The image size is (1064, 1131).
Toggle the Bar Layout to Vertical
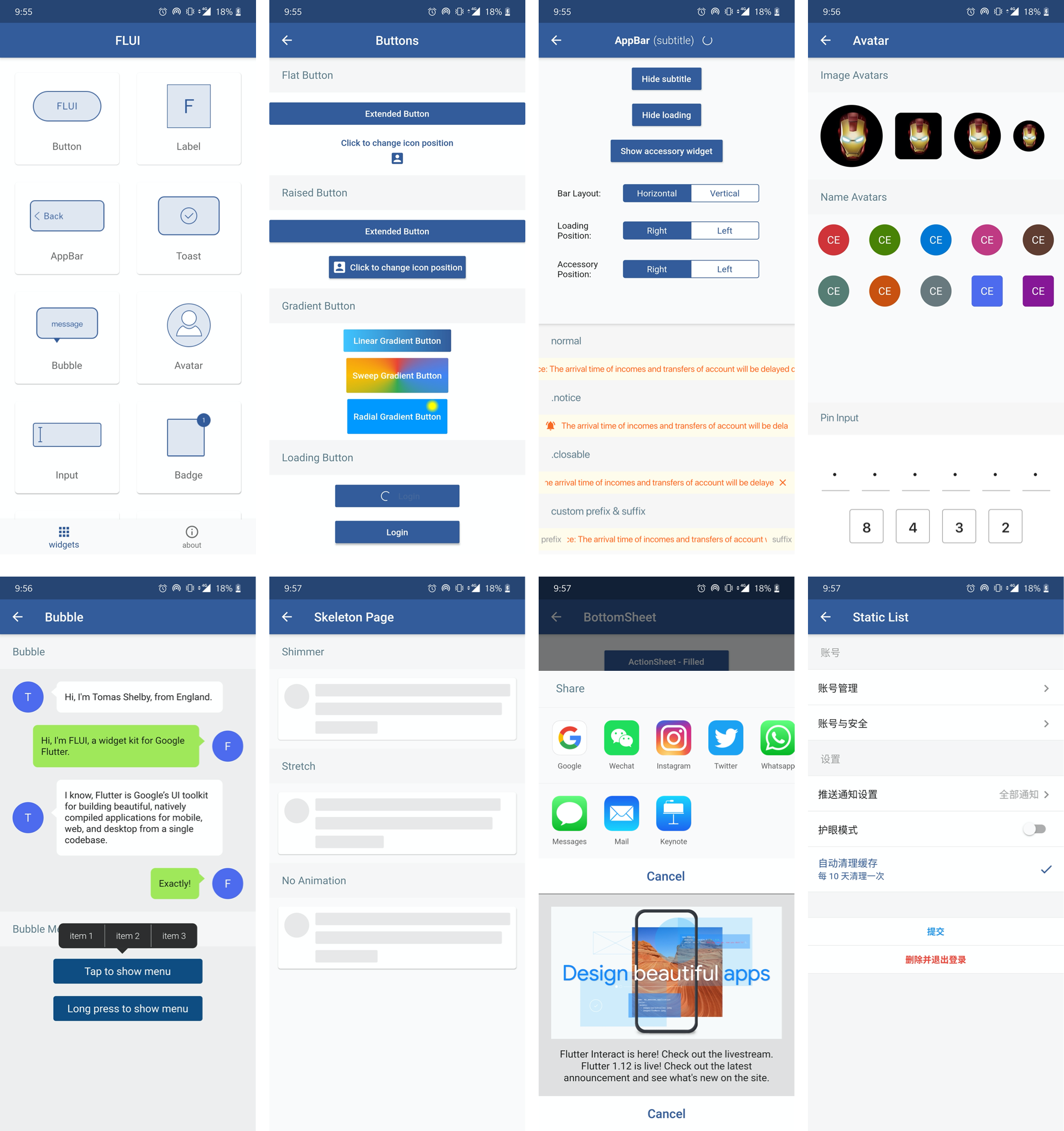point(724,193)
